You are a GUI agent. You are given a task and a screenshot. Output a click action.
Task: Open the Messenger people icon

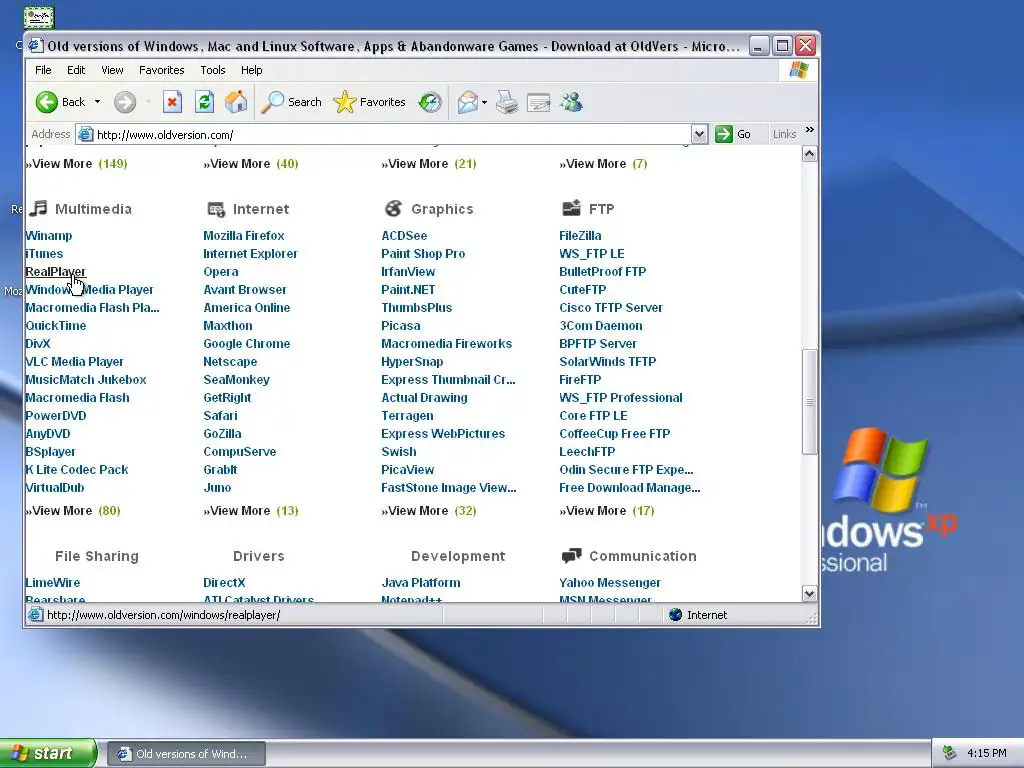pos(571,102)
